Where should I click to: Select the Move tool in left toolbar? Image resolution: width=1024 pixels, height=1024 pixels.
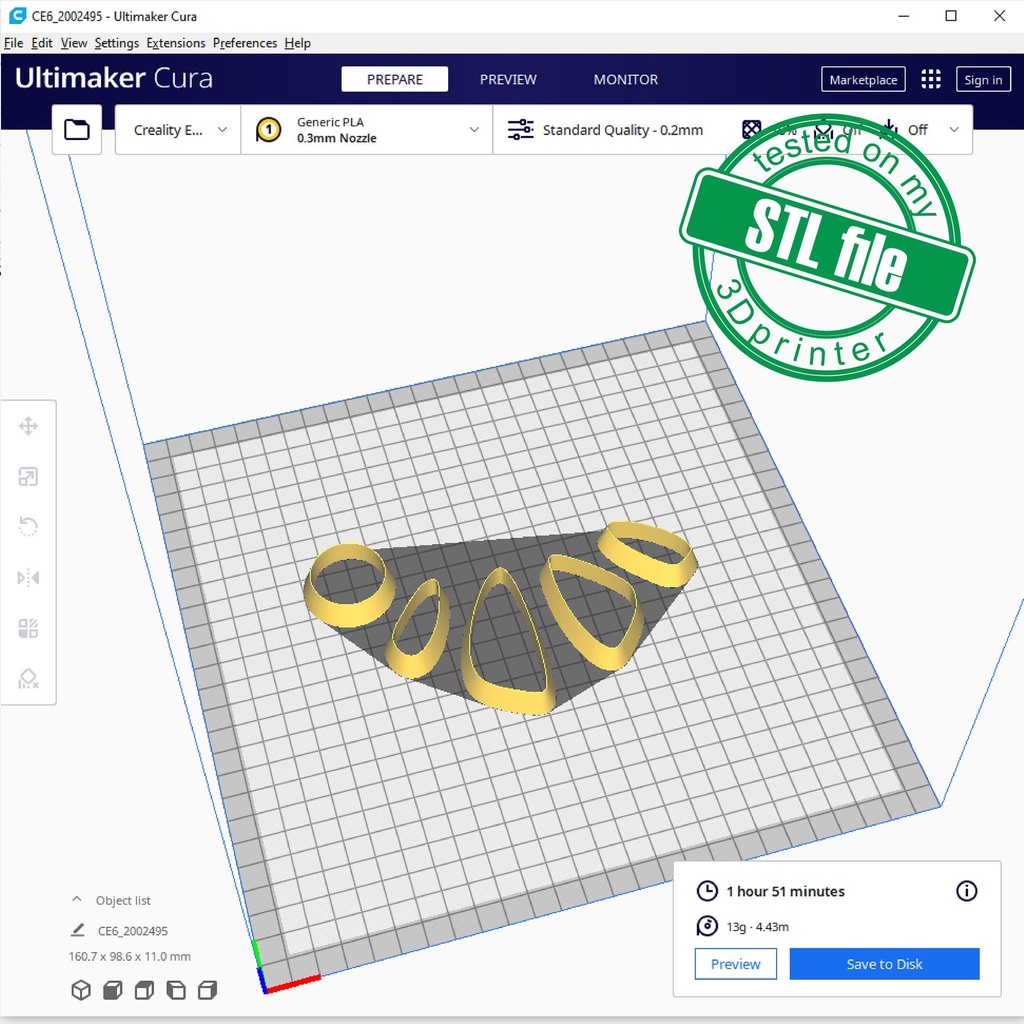pyautogui.click(x=28, y=427)
